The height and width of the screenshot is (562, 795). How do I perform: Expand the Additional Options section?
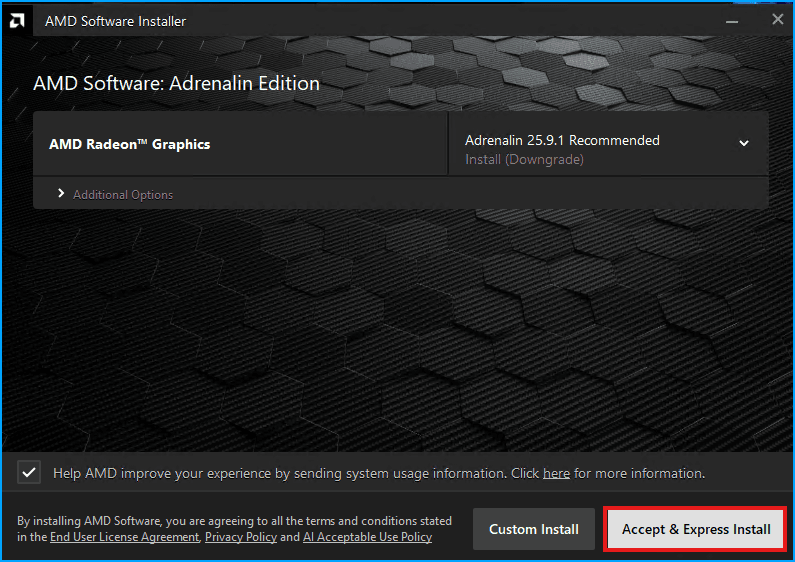pos(123,195)
